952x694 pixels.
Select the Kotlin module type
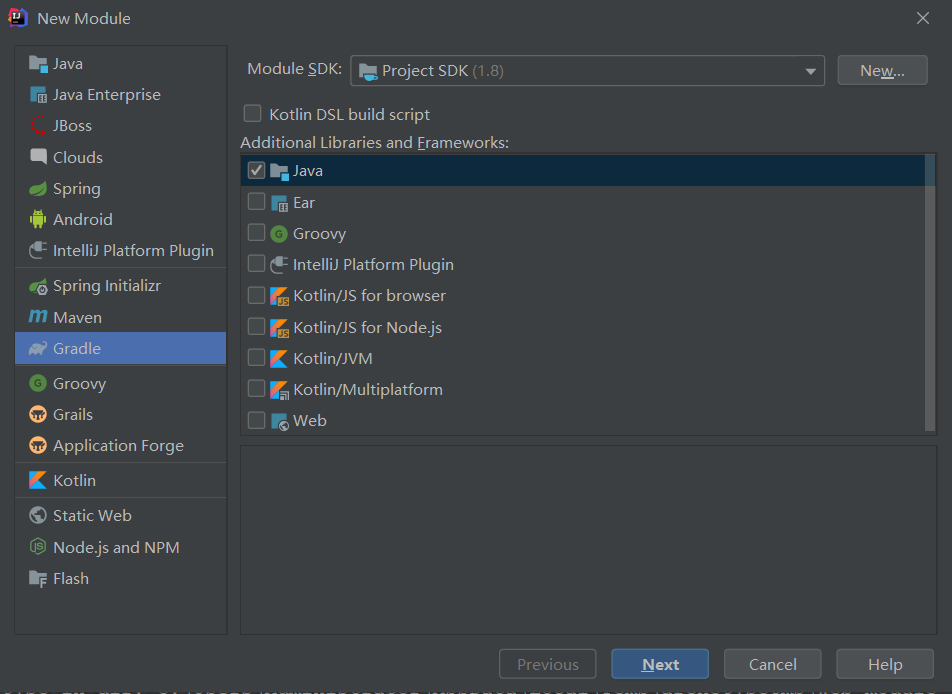coord(70,480)
